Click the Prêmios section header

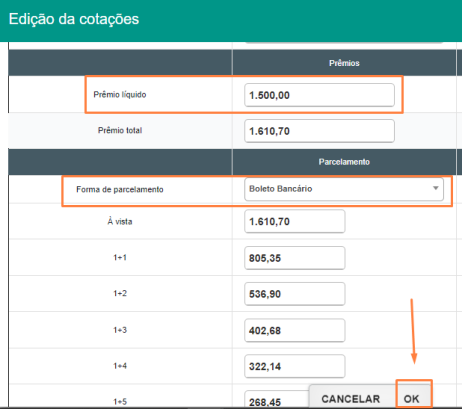344,63
